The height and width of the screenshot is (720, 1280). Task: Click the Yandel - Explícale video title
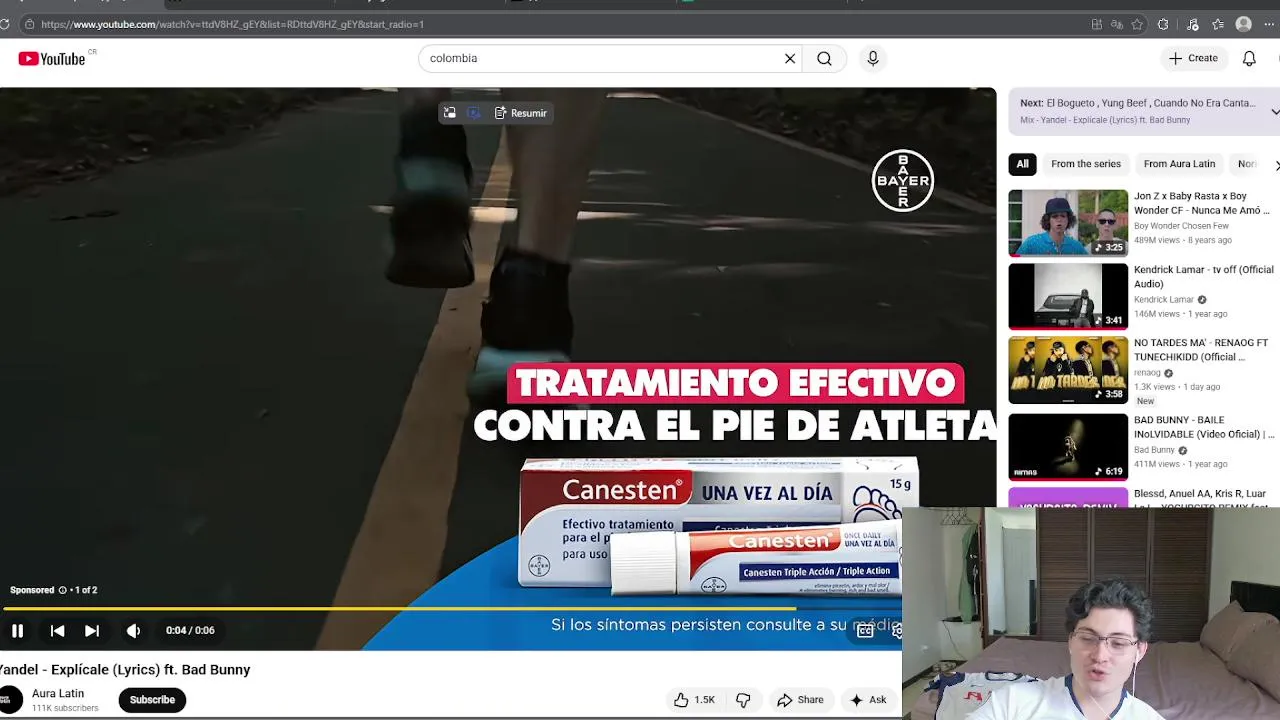point(125,670)
